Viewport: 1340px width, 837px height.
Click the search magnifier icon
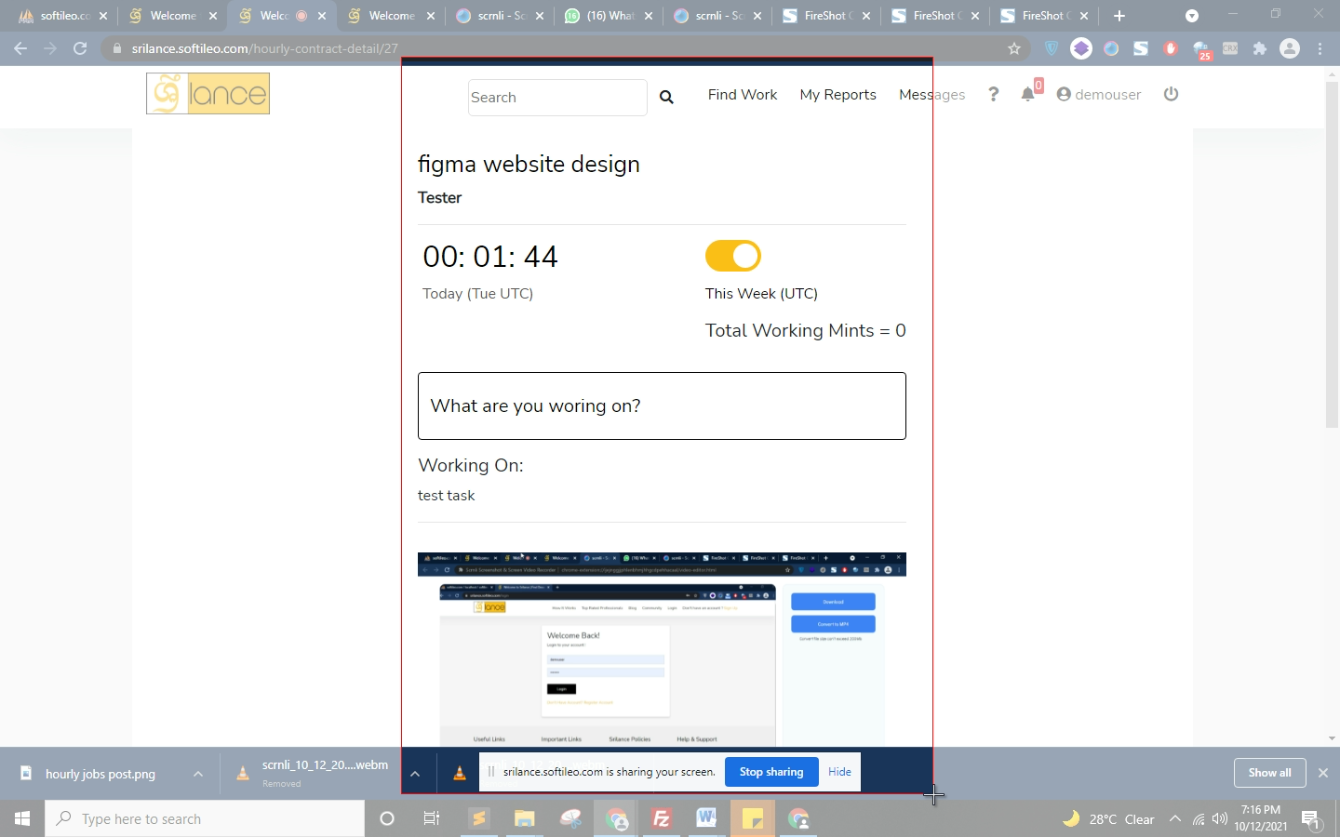pyautogui.click(x=667, y=97)
